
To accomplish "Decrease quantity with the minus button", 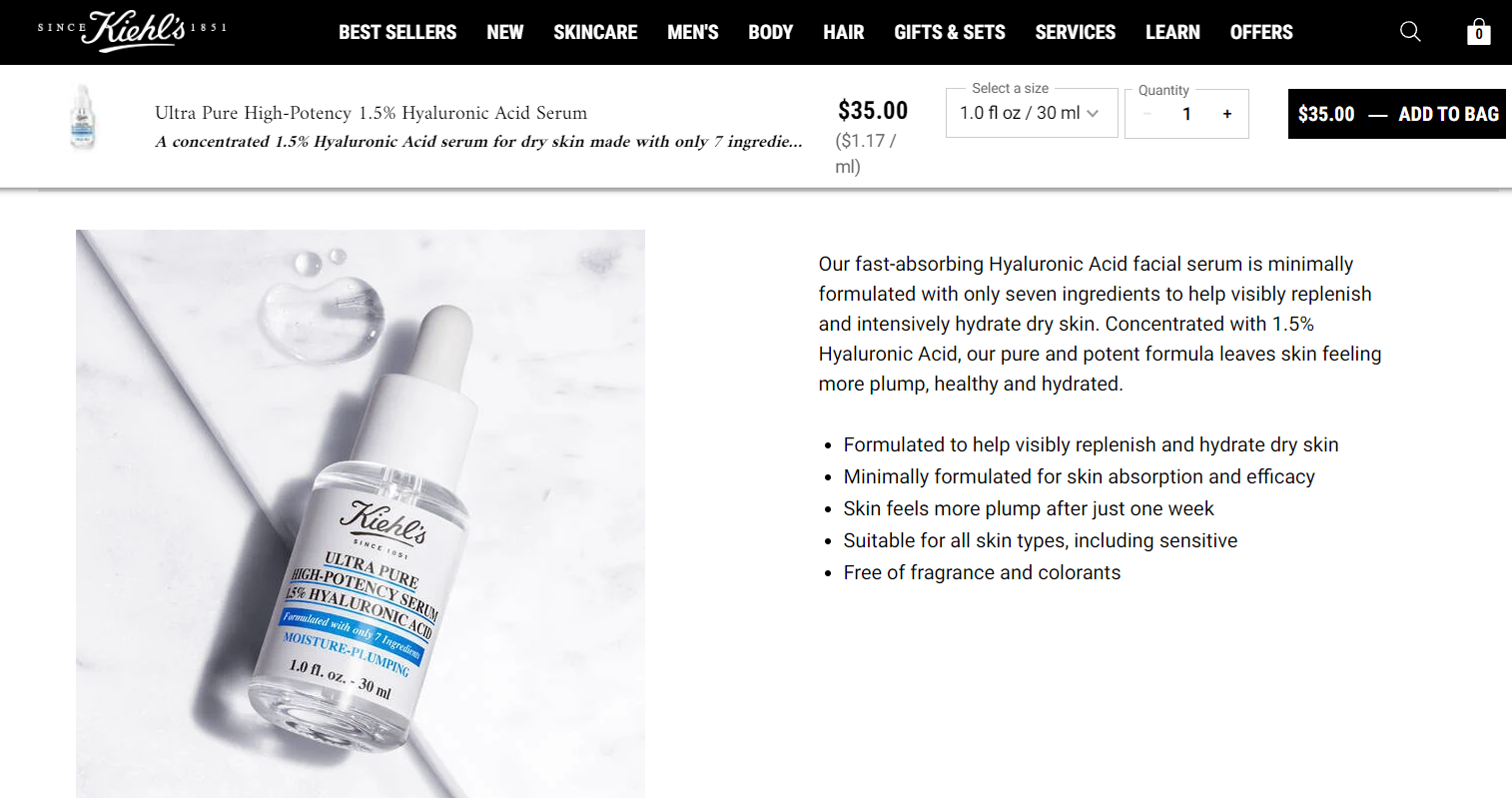I will (1146, 114).
